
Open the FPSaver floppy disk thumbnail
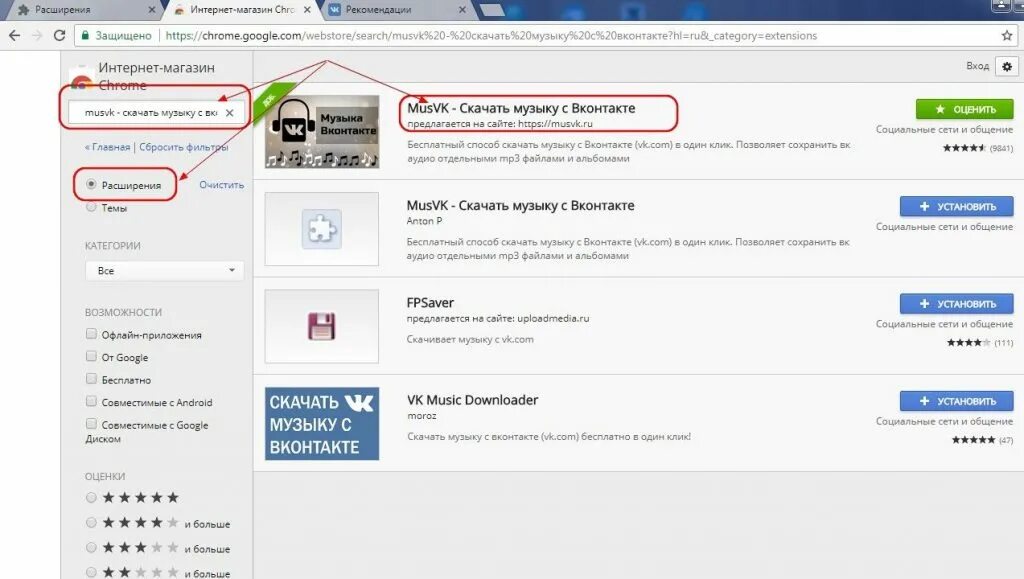(x=322, y=326)
